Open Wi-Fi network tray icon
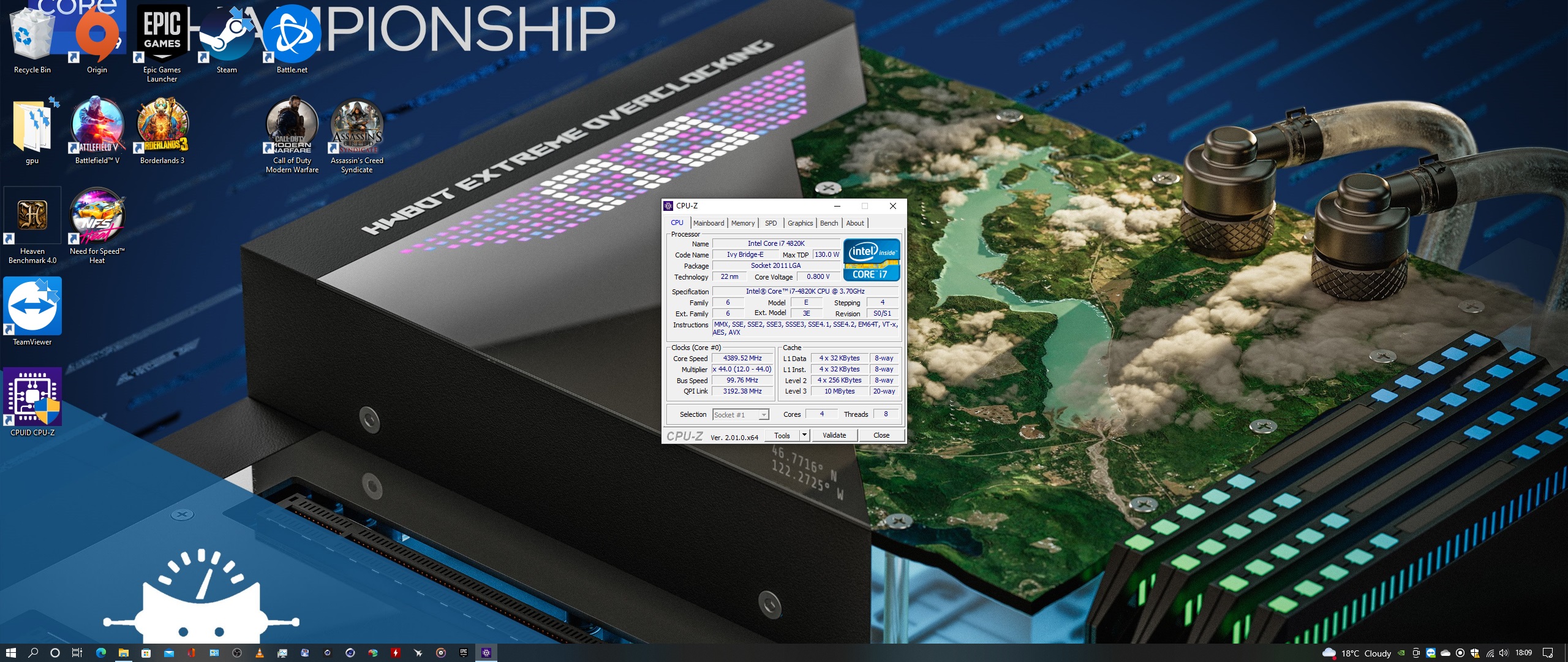 pyautogui.click(x=1490, y=653)
